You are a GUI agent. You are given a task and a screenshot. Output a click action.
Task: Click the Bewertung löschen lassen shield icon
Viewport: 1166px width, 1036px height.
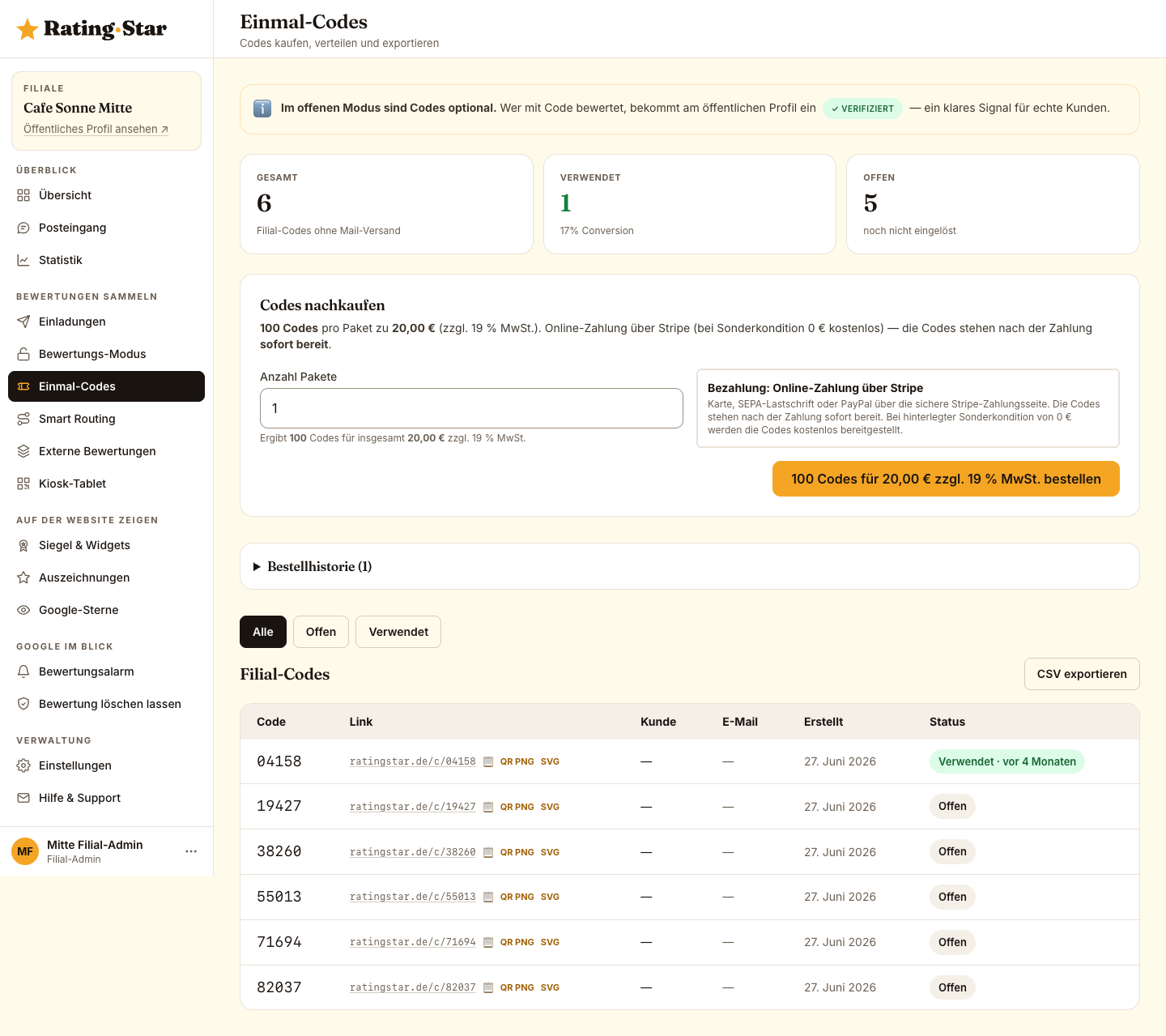pyautogui.click(x=23, y=704)
